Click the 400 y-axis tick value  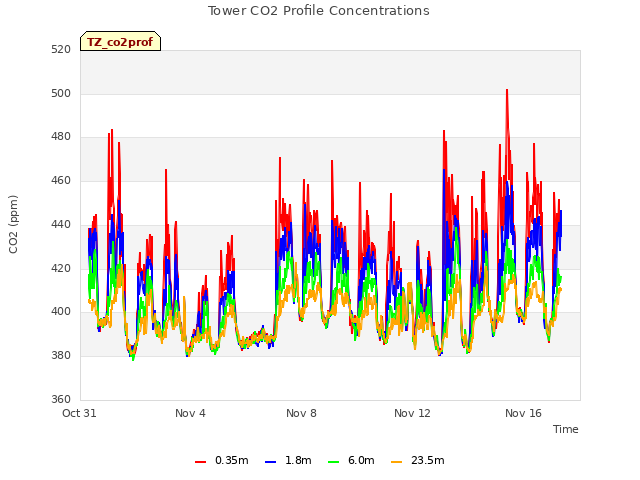click(61, 312)
